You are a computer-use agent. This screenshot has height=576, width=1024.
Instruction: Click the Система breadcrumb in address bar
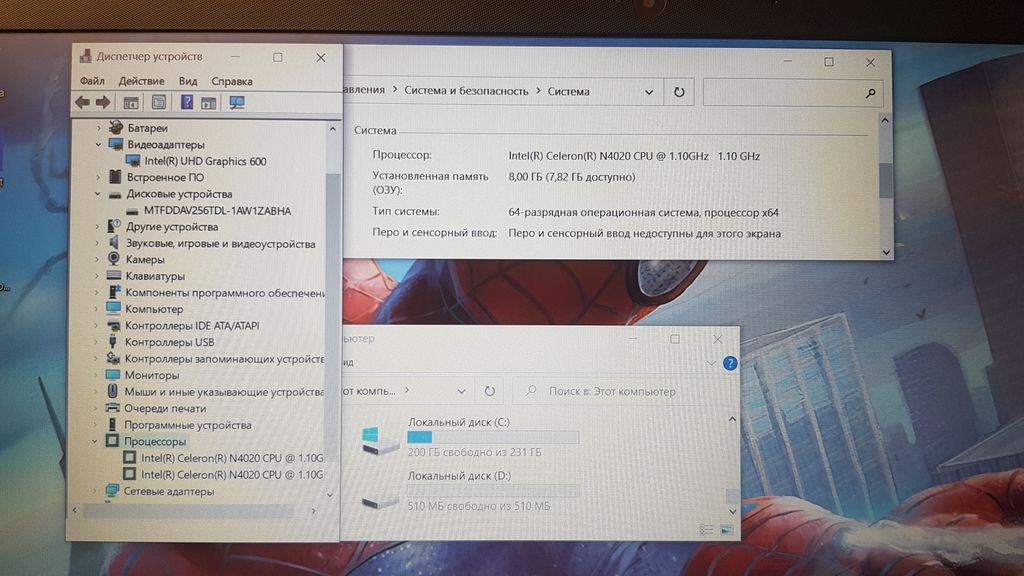568,91
